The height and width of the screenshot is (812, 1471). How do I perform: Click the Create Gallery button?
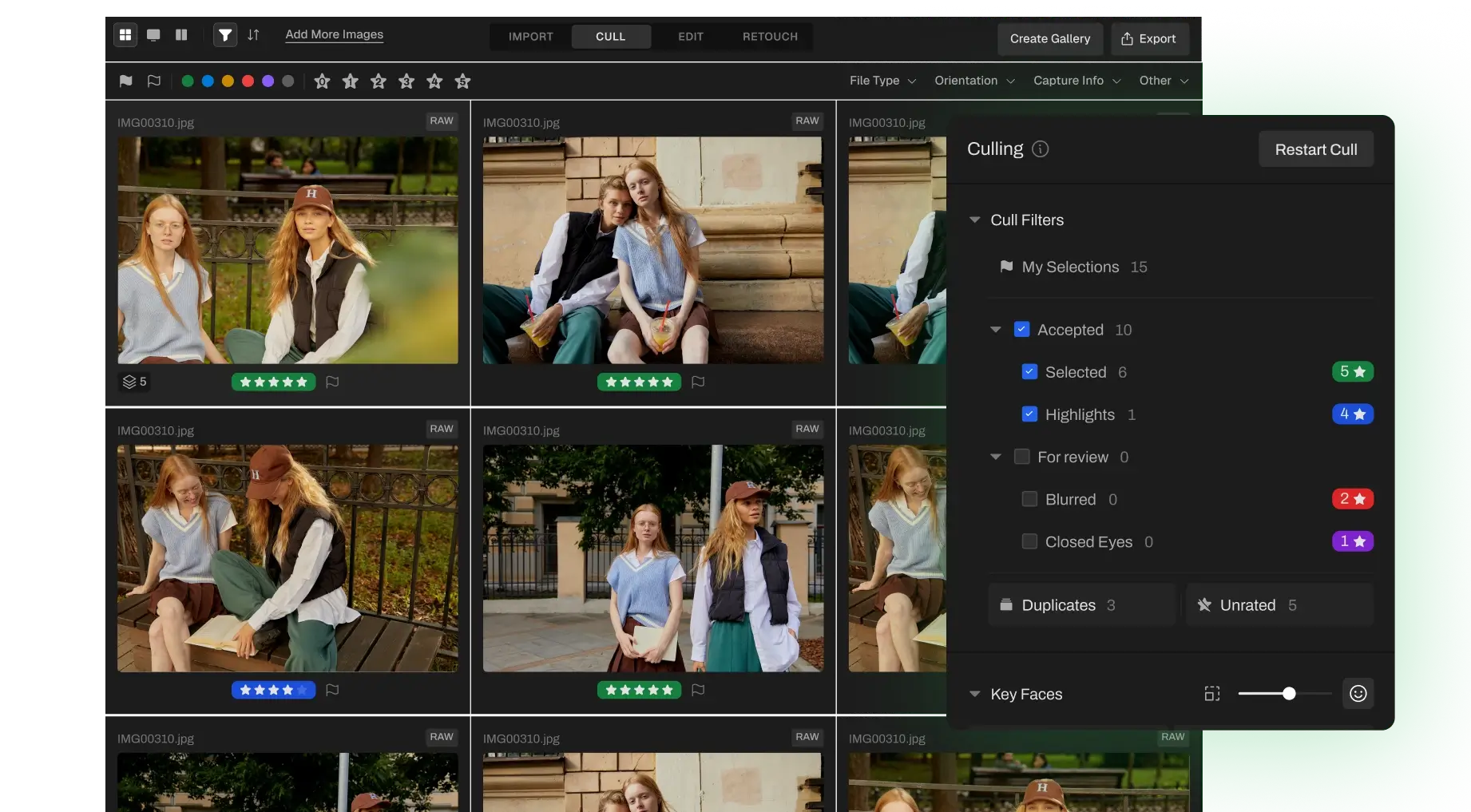1049,38
